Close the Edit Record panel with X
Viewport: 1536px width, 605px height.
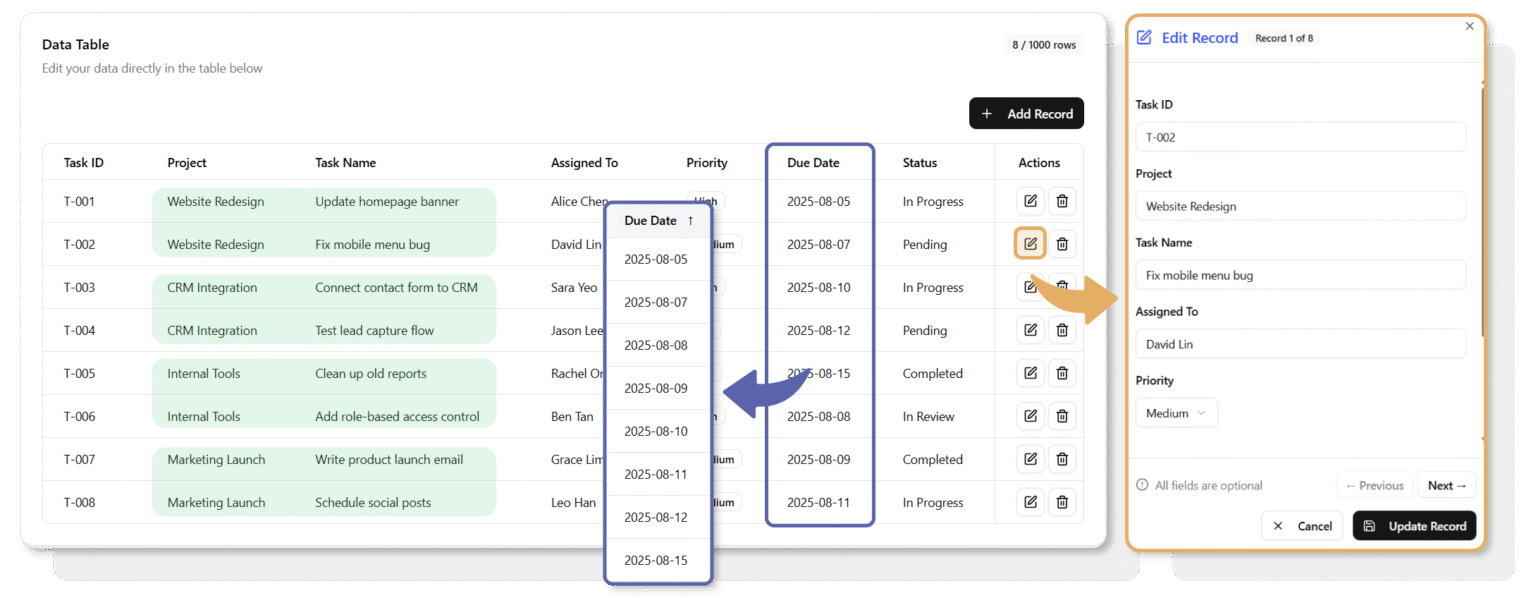(x=1469, y=26)
